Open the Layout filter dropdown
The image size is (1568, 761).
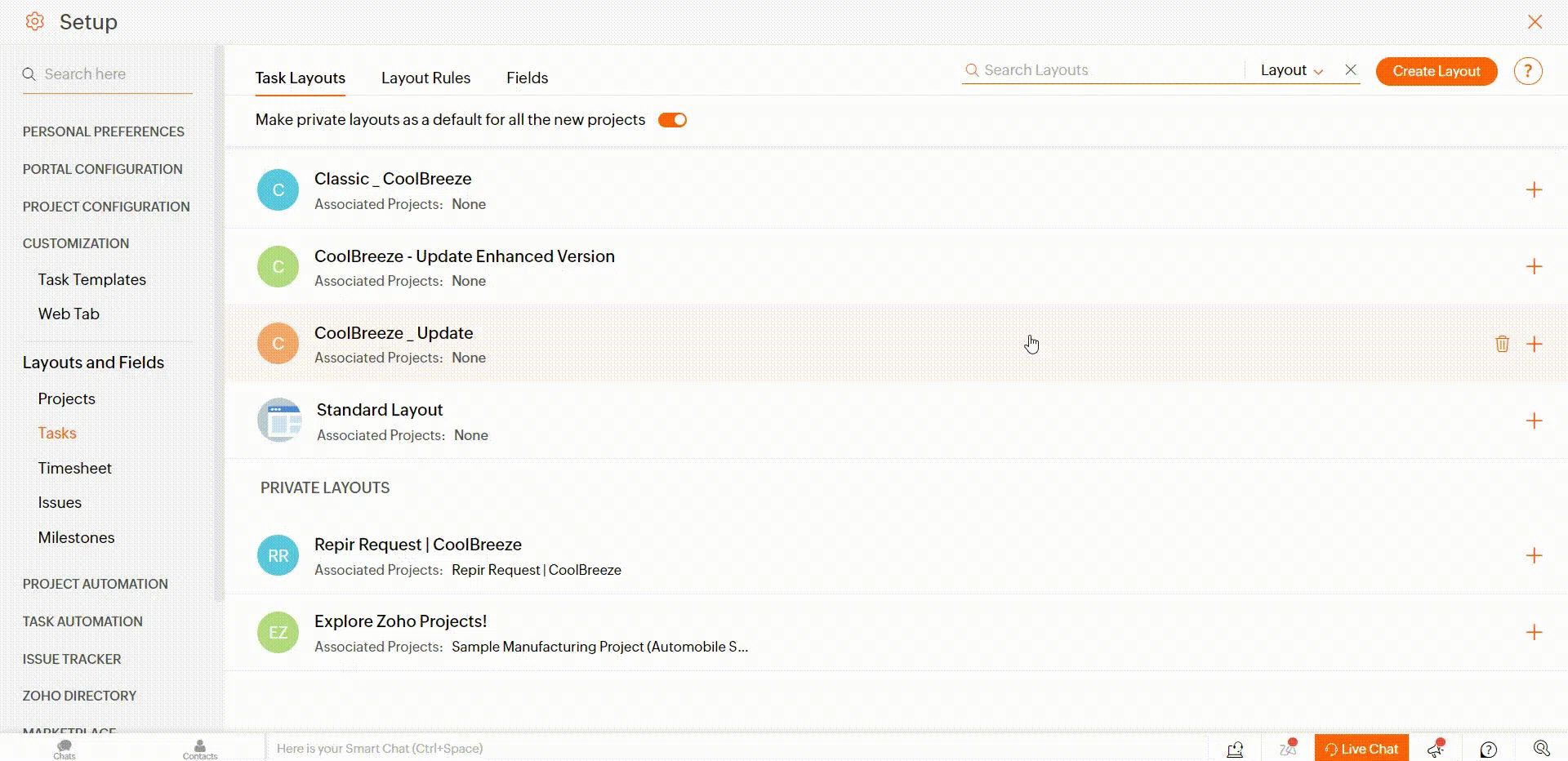pyautogui.click(x=1290, y=70)
